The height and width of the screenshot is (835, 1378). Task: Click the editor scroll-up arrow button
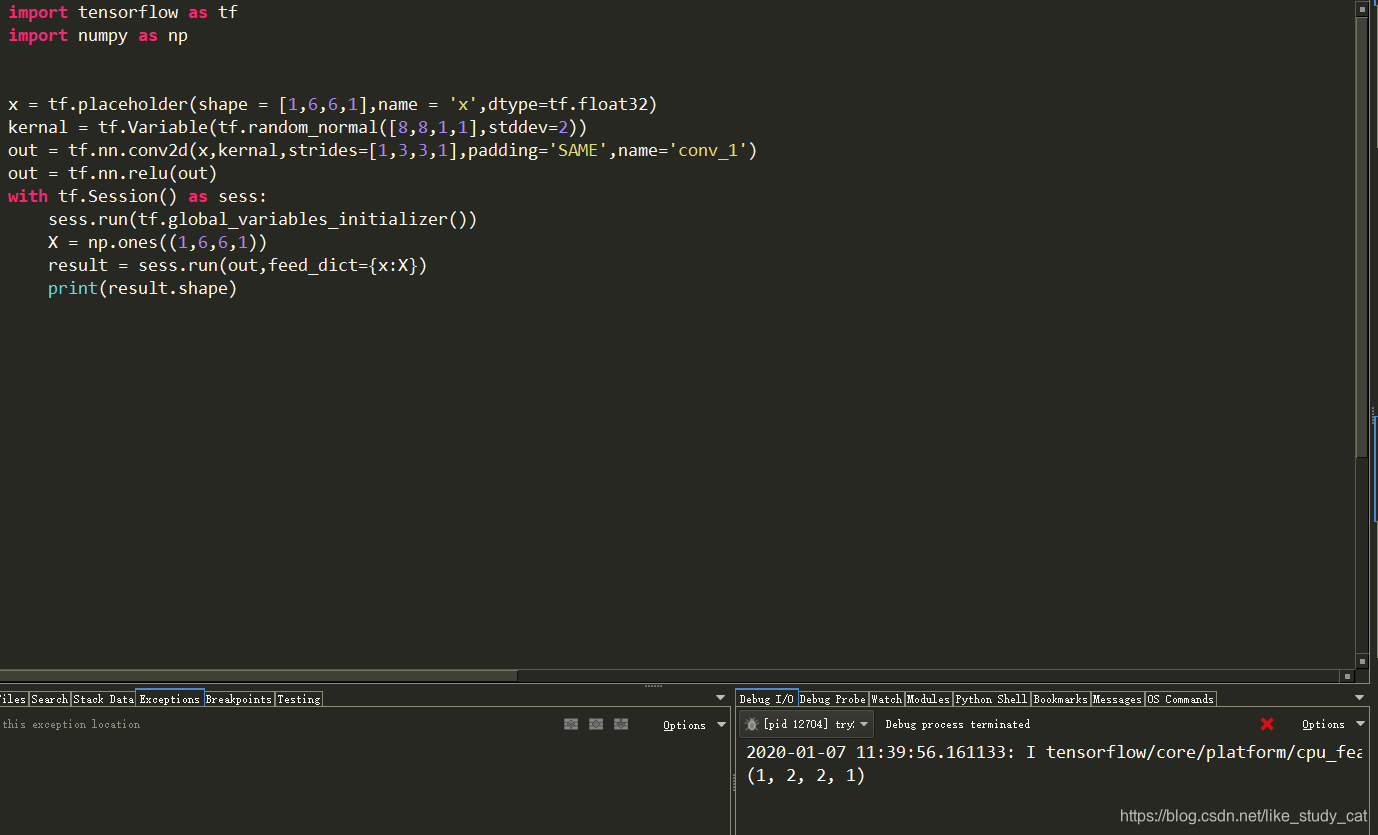(x=1361, y=8)
